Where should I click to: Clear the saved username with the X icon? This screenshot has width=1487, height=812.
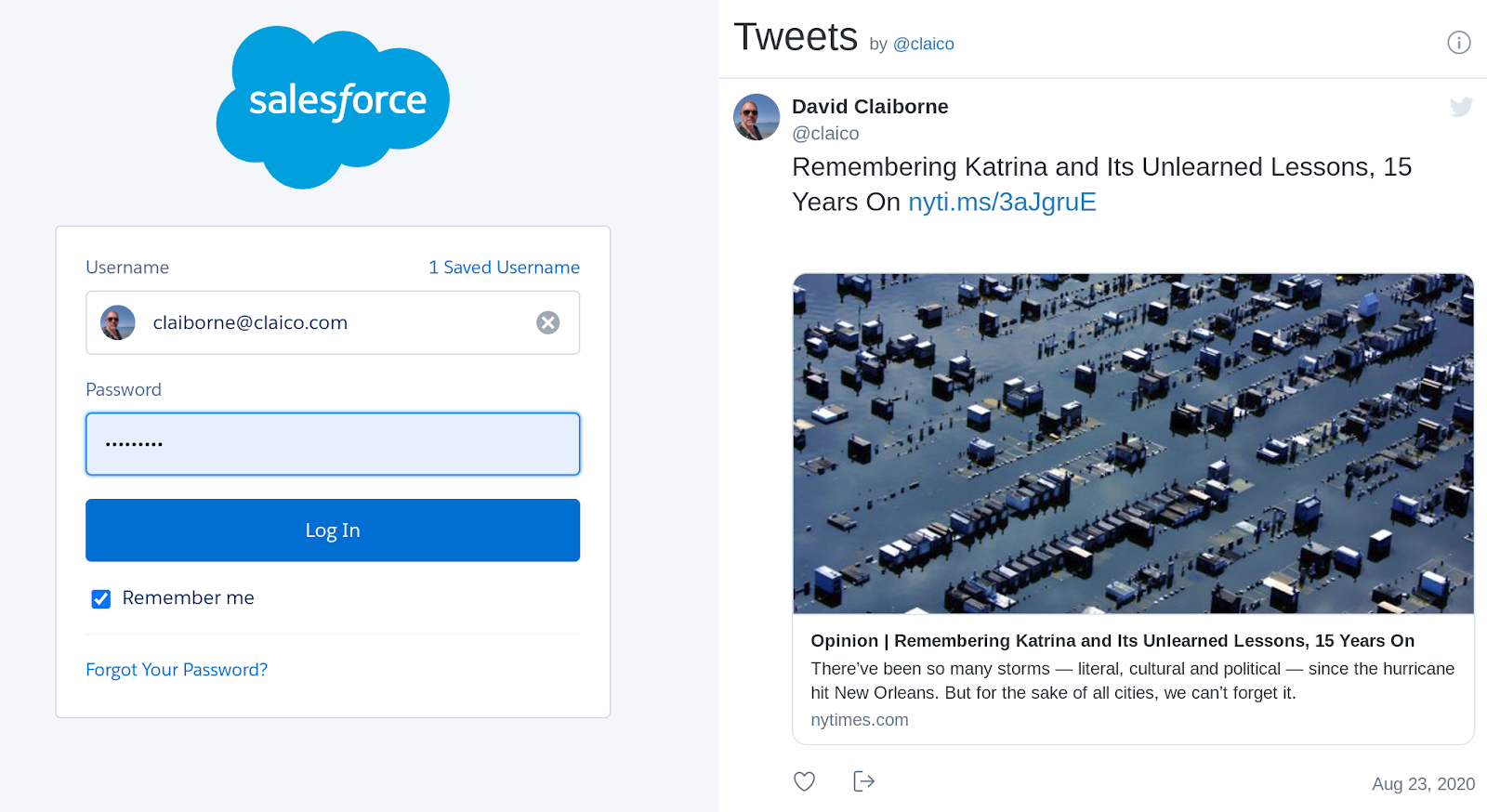pyautogui.click(x=548, y=322)
